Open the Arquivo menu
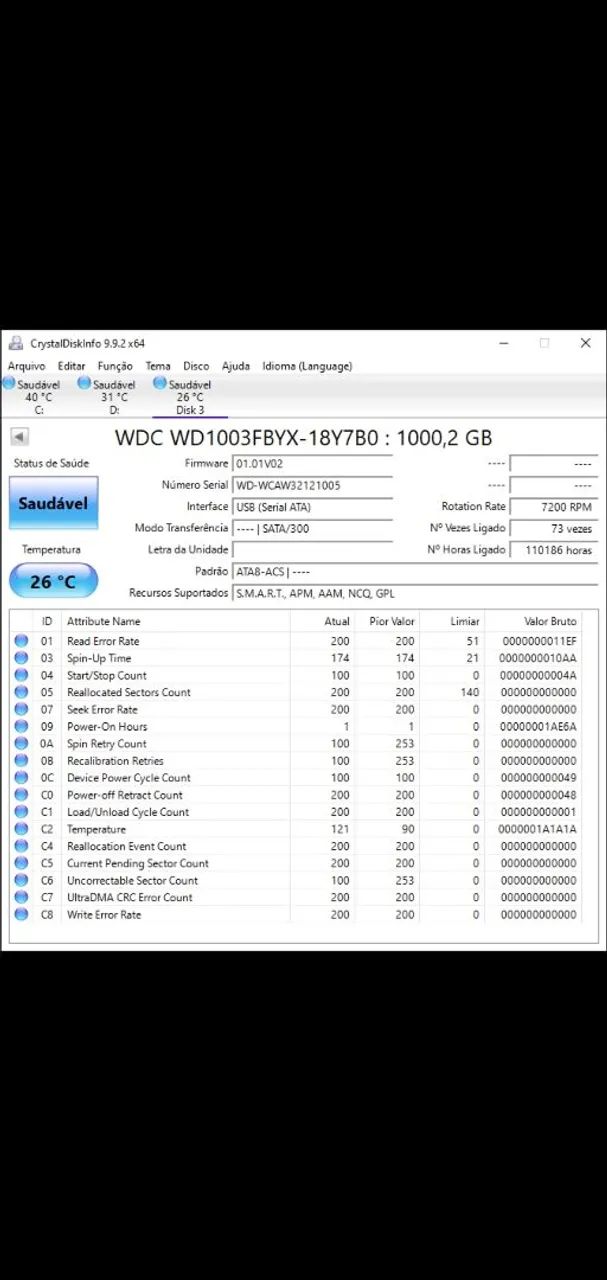Image resolution: width=607 pixels, height=1280 pixels. coord(27,366)
